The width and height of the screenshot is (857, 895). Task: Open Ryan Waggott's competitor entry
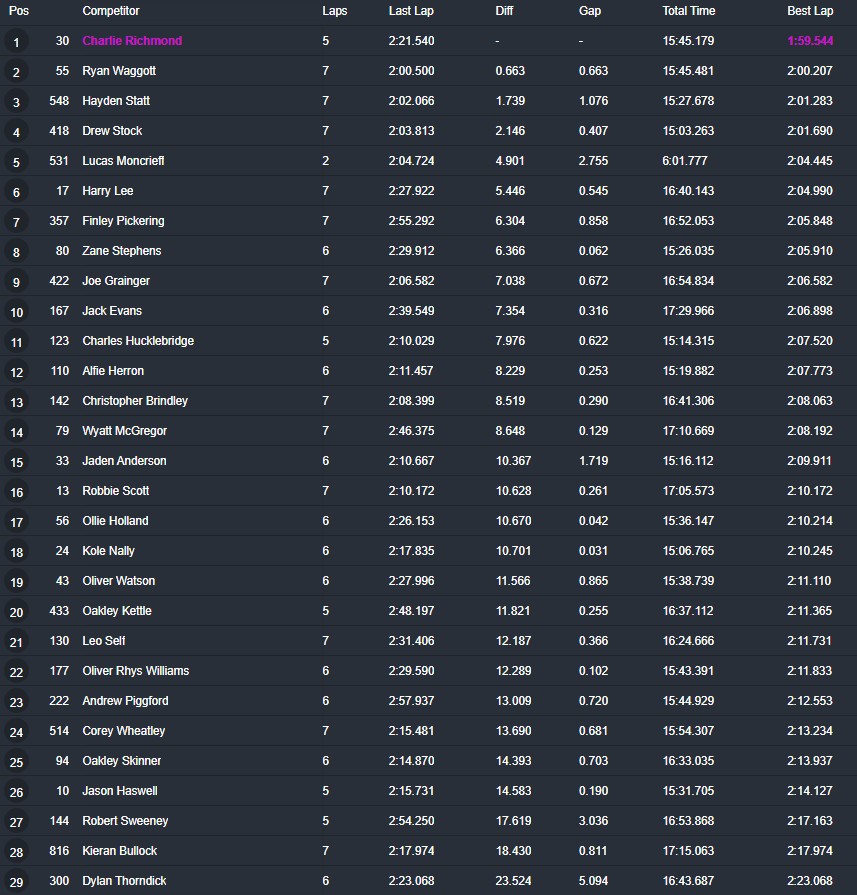119,71
